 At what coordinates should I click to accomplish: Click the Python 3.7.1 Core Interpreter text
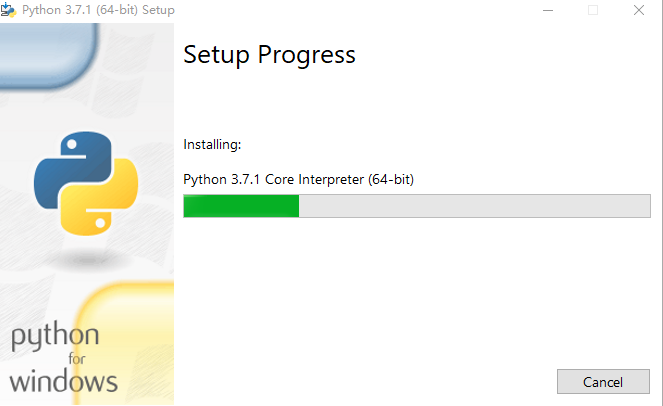click(299, 180)
